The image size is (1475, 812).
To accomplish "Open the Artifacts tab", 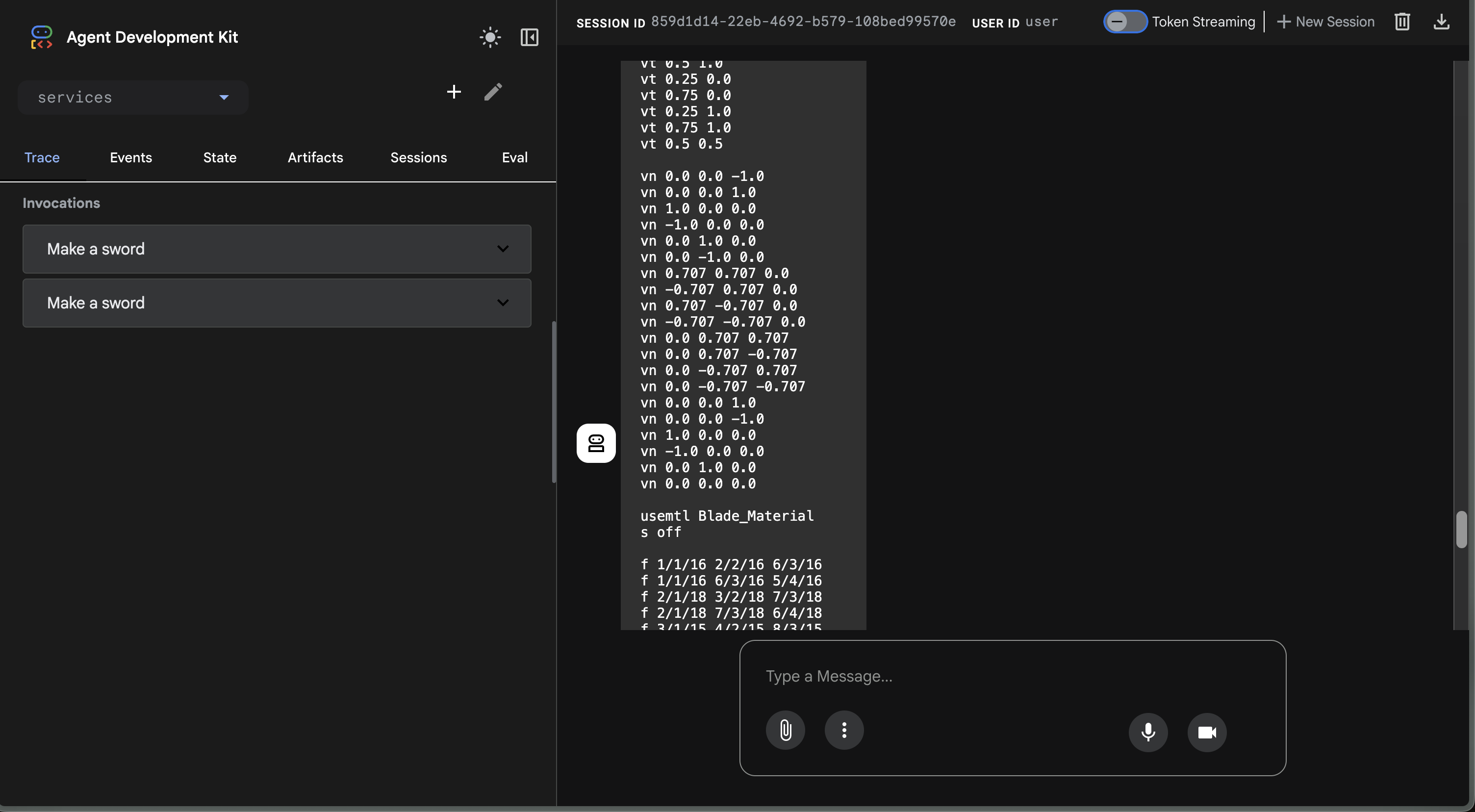I will coord(315,157).
